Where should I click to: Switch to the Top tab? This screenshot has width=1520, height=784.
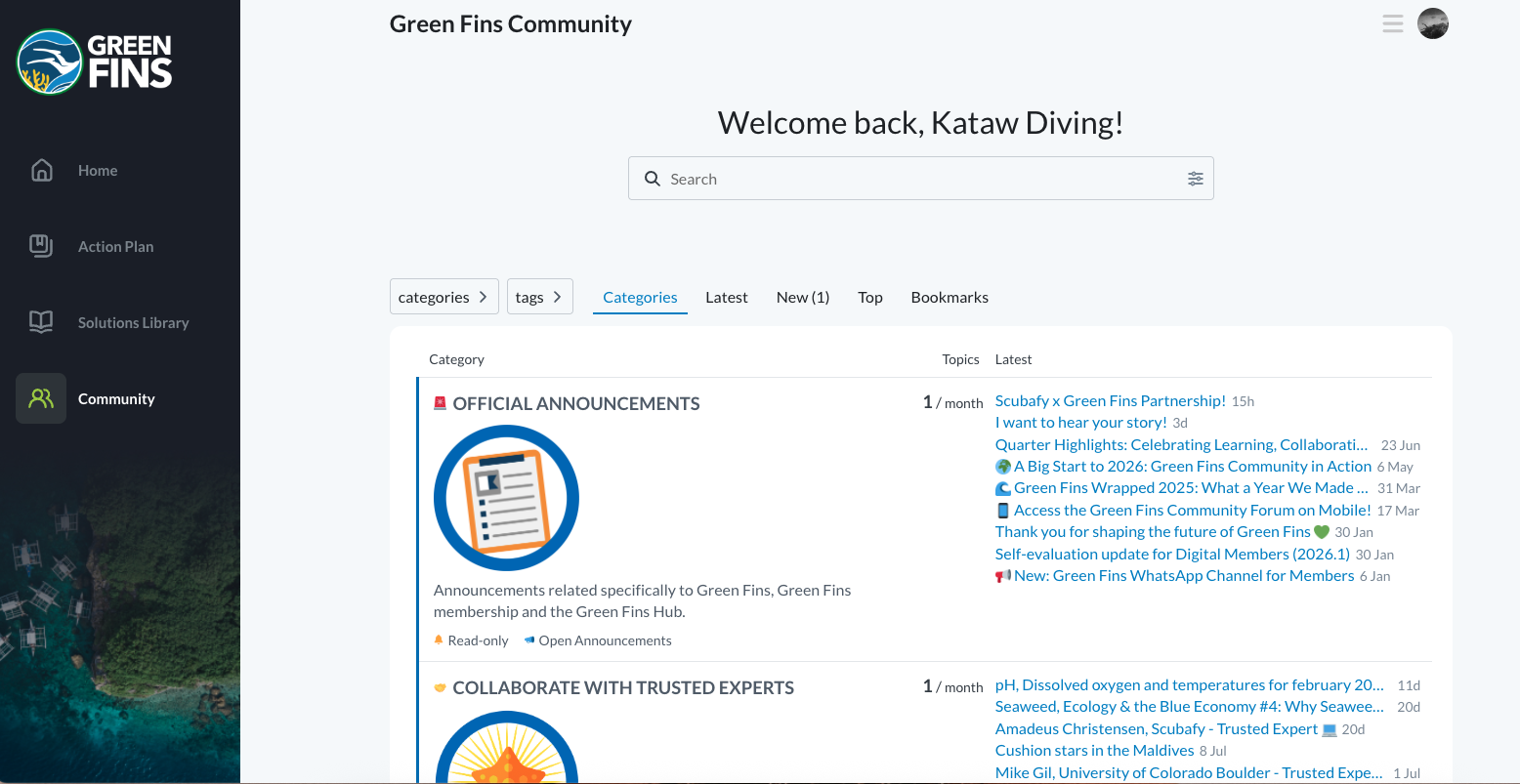coord(870,297)
